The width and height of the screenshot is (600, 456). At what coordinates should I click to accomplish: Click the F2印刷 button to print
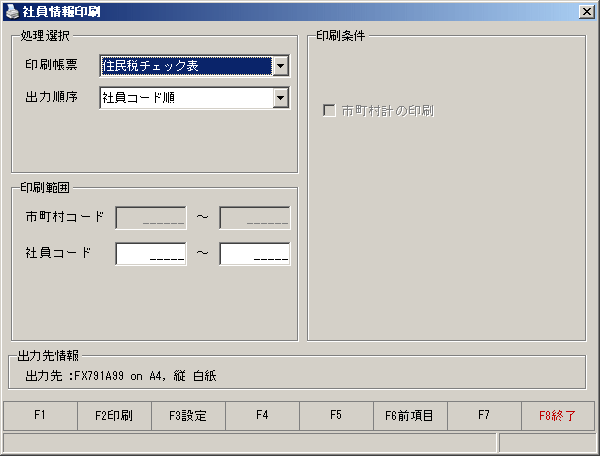pos(114,415)
